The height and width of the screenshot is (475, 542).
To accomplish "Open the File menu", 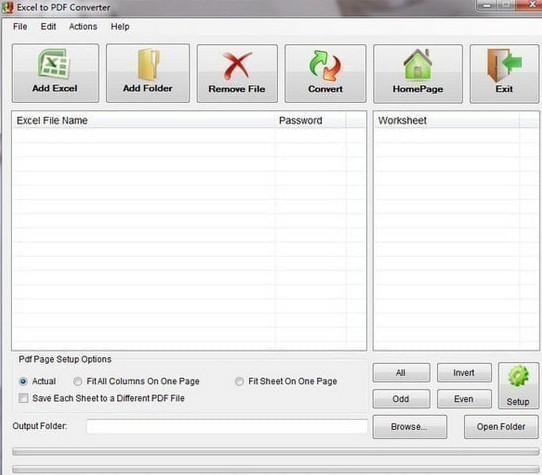I will 20,27.
